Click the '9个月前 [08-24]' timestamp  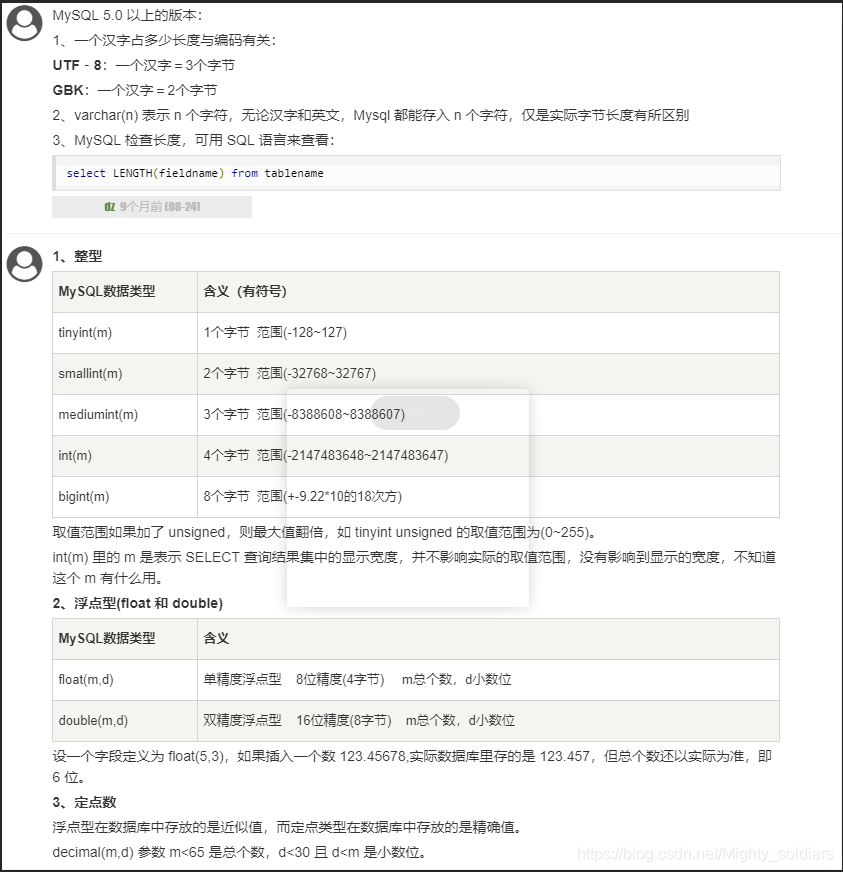[160, 207]
